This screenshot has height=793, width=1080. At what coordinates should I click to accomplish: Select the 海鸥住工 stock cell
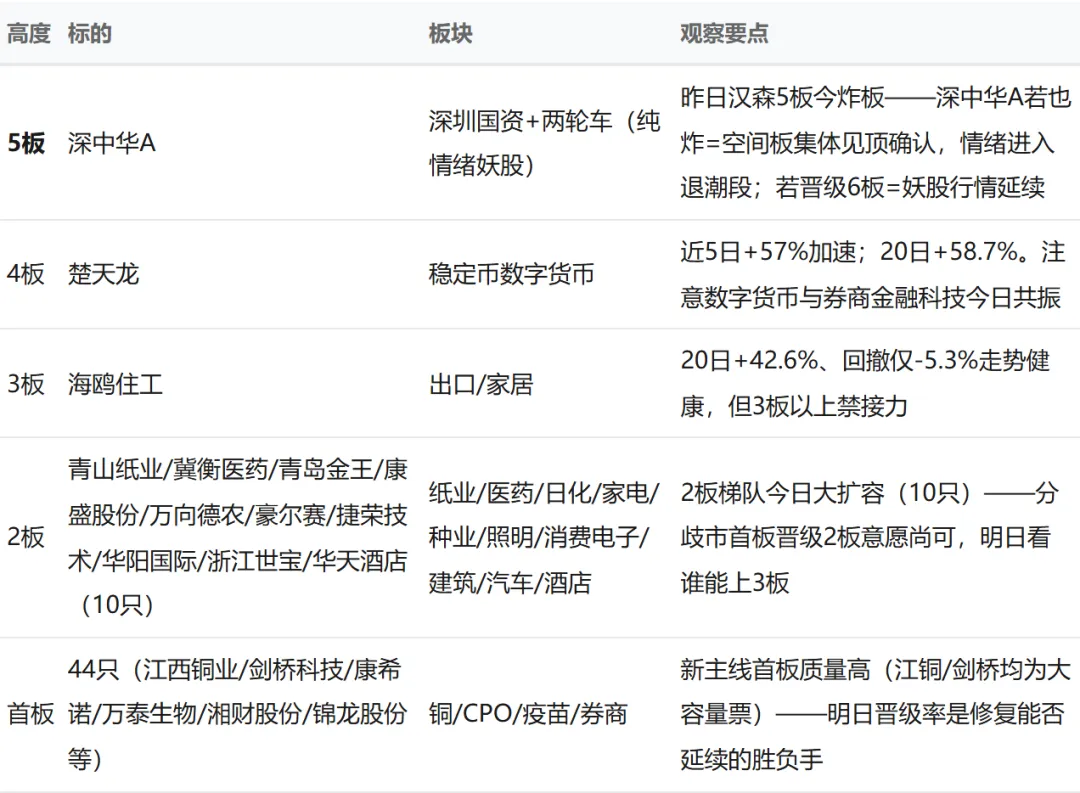[x=115, y=384]
